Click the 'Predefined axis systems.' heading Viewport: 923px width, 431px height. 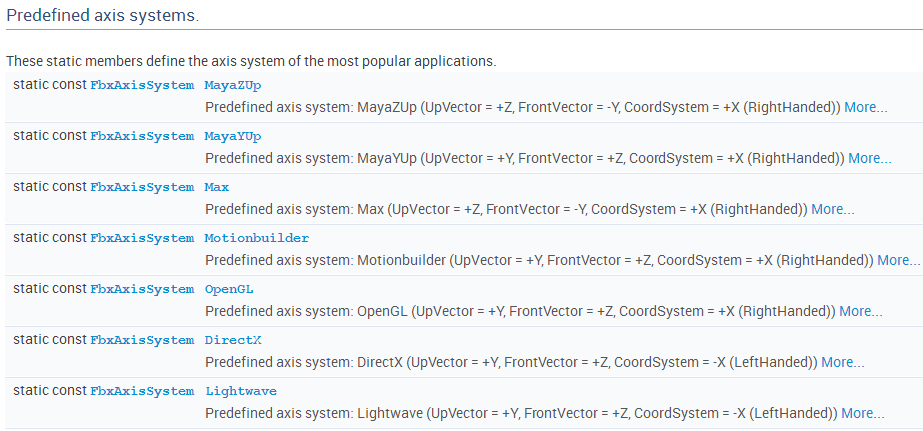click(x=102, y=15)
